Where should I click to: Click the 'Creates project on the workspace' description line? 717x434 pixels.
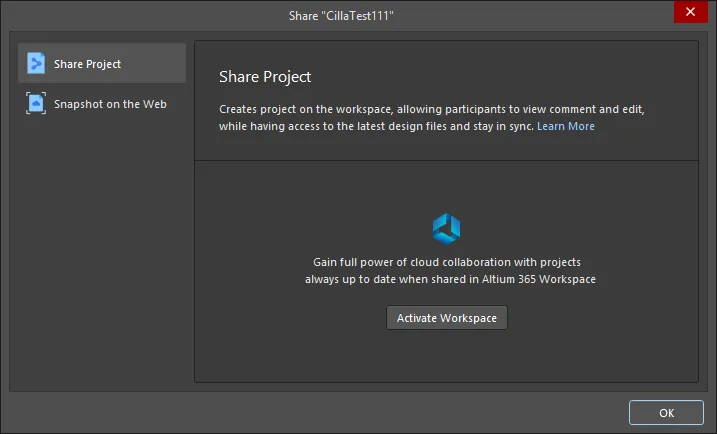click(432, 109)
